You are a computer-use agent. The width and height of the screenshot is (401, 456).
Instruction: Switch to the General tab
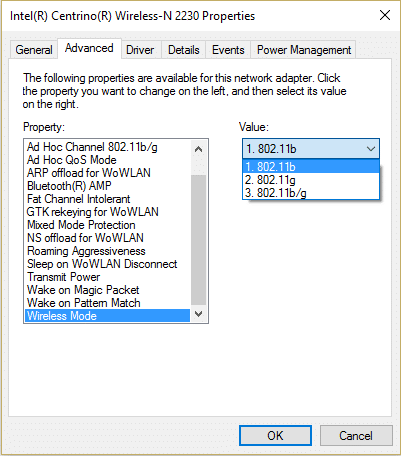(34, 50)
